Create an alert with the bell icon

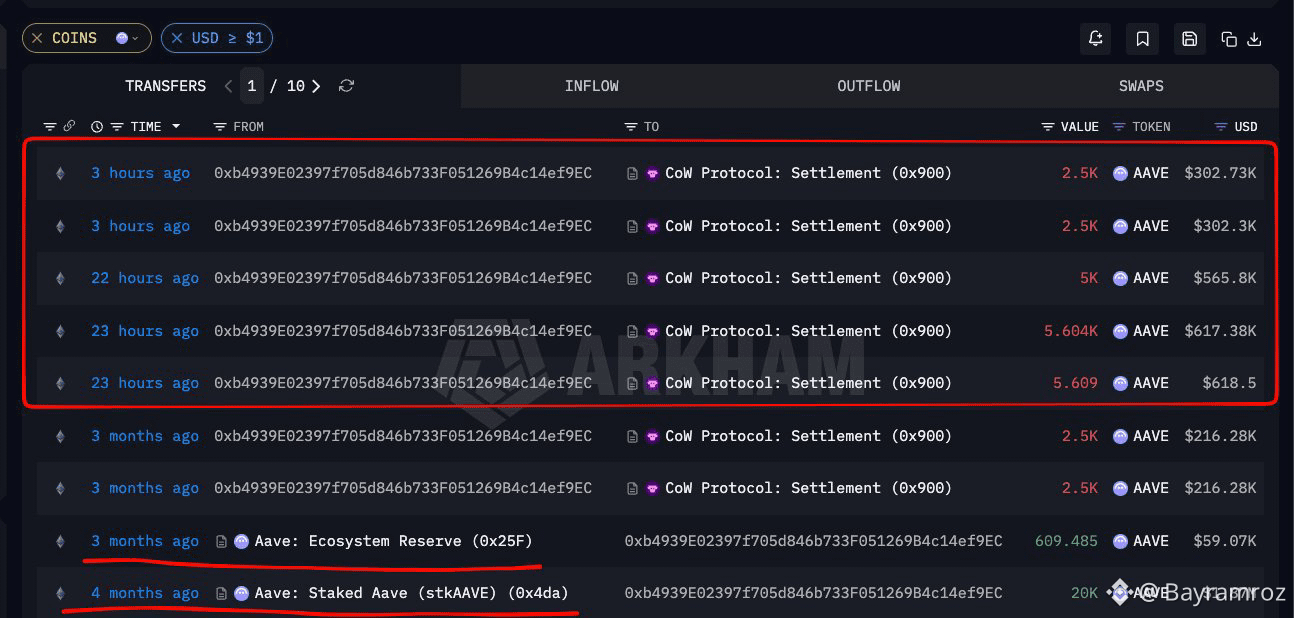coord(1096,39)
